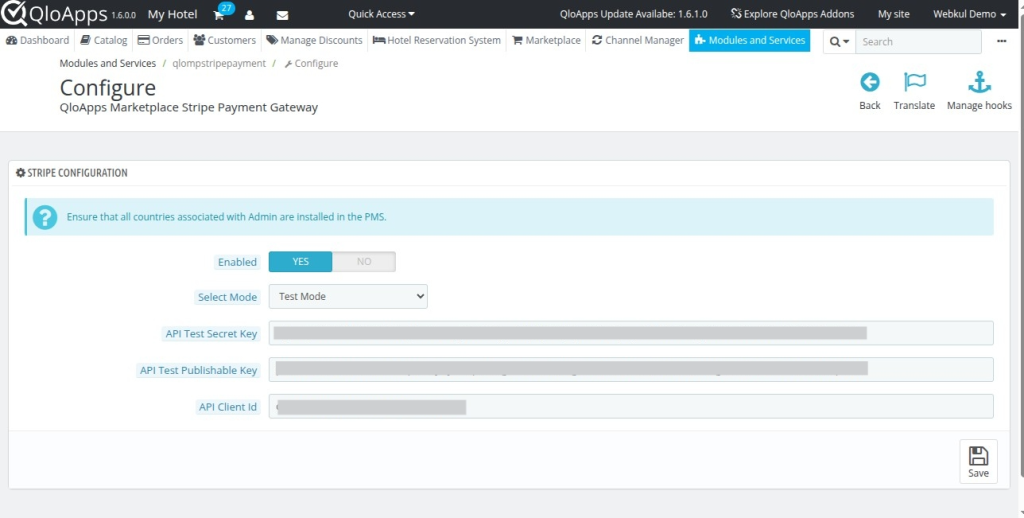The width and height of the screenshot is (1024, 518).
Task: Select the Modules and Services tab
Action: [750, 40]
